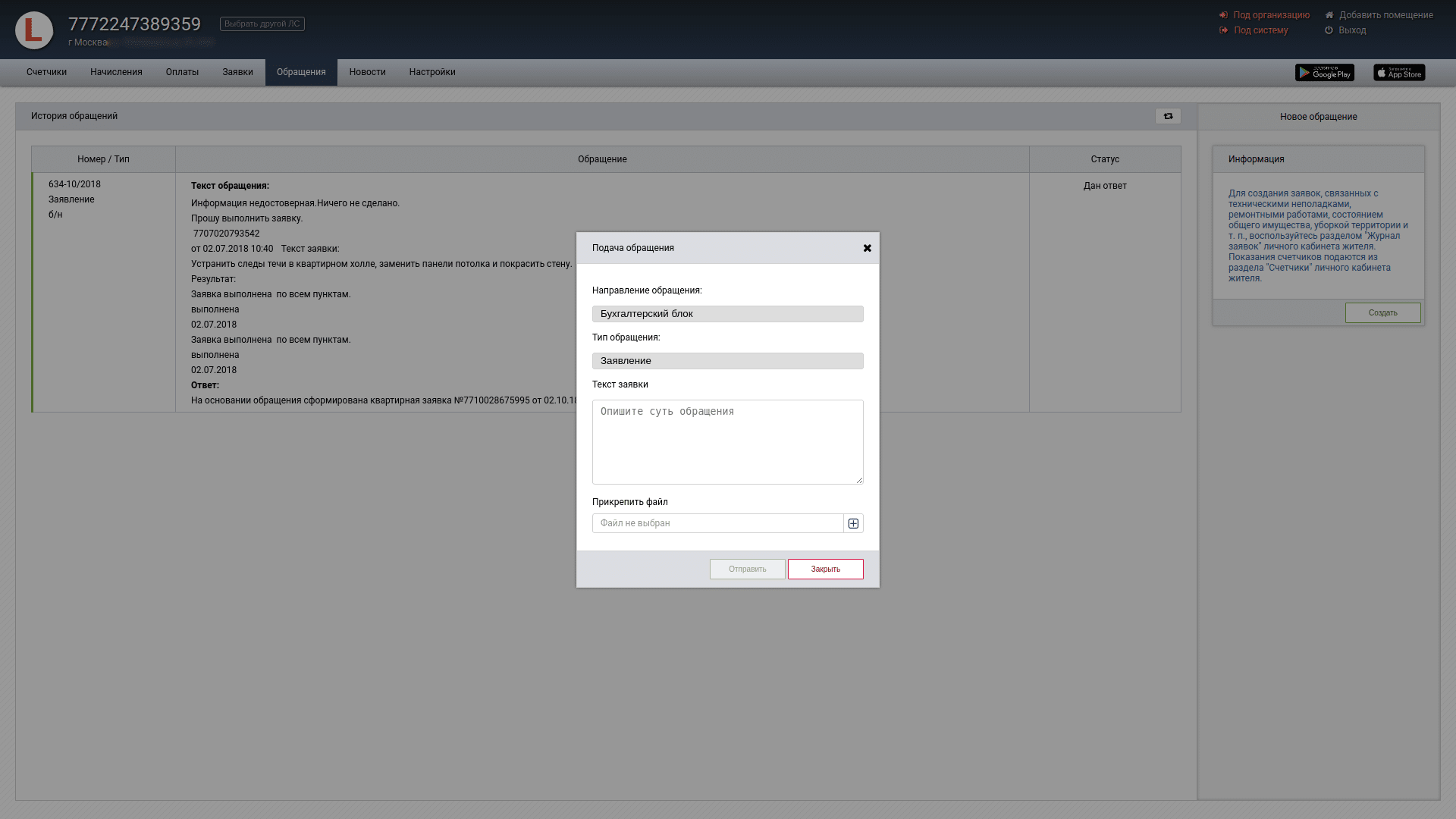Click 'Выбрать другой ЛС' account selector
The image size is (1456, 819).
click(262, 24)
